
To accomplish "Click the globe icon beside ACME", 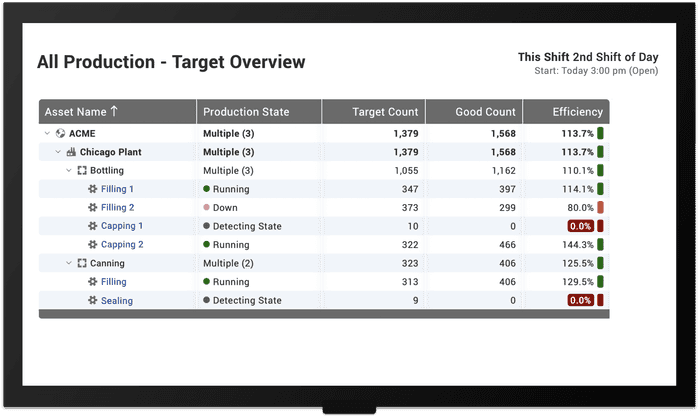I will [60, 133].
